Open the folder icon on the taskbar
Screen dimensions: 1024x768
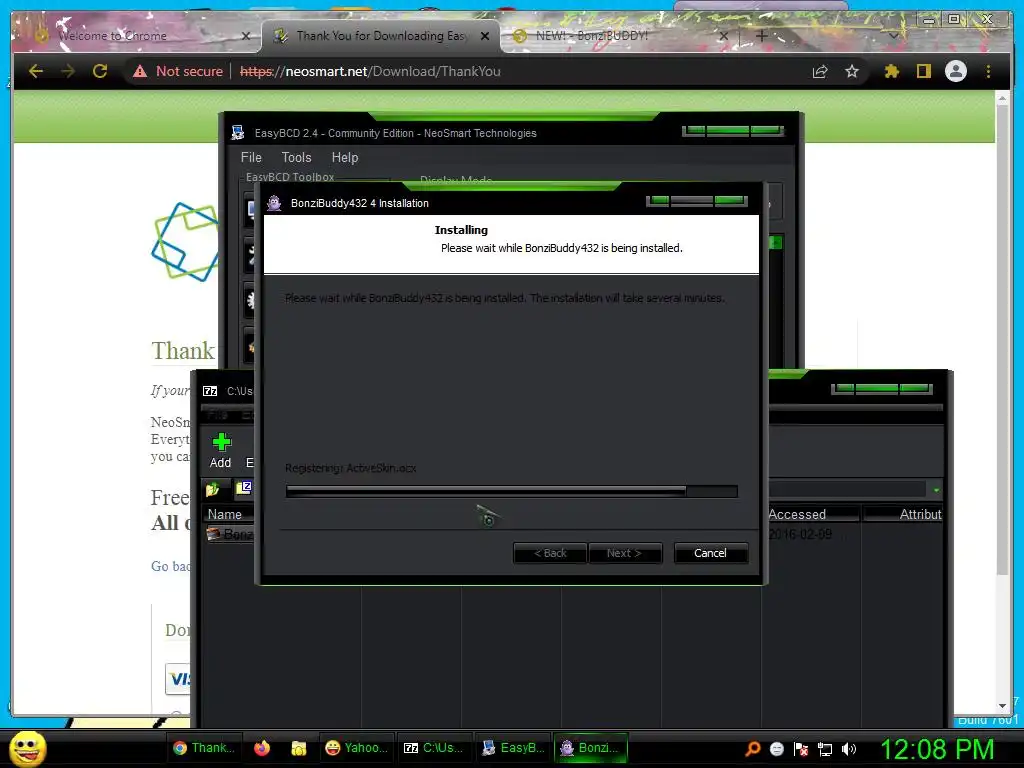(x=298, y=748)
